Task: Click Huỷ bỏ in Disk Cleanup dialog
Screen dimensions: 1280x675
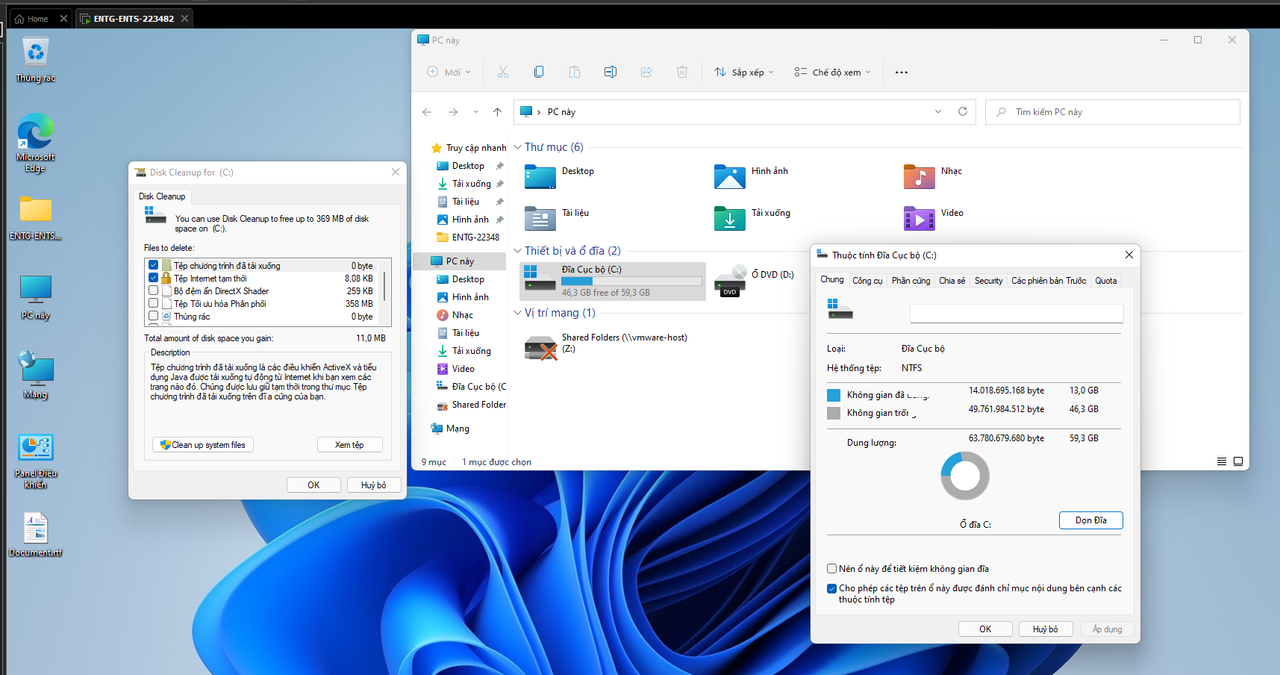Action: tap(374, 485)
